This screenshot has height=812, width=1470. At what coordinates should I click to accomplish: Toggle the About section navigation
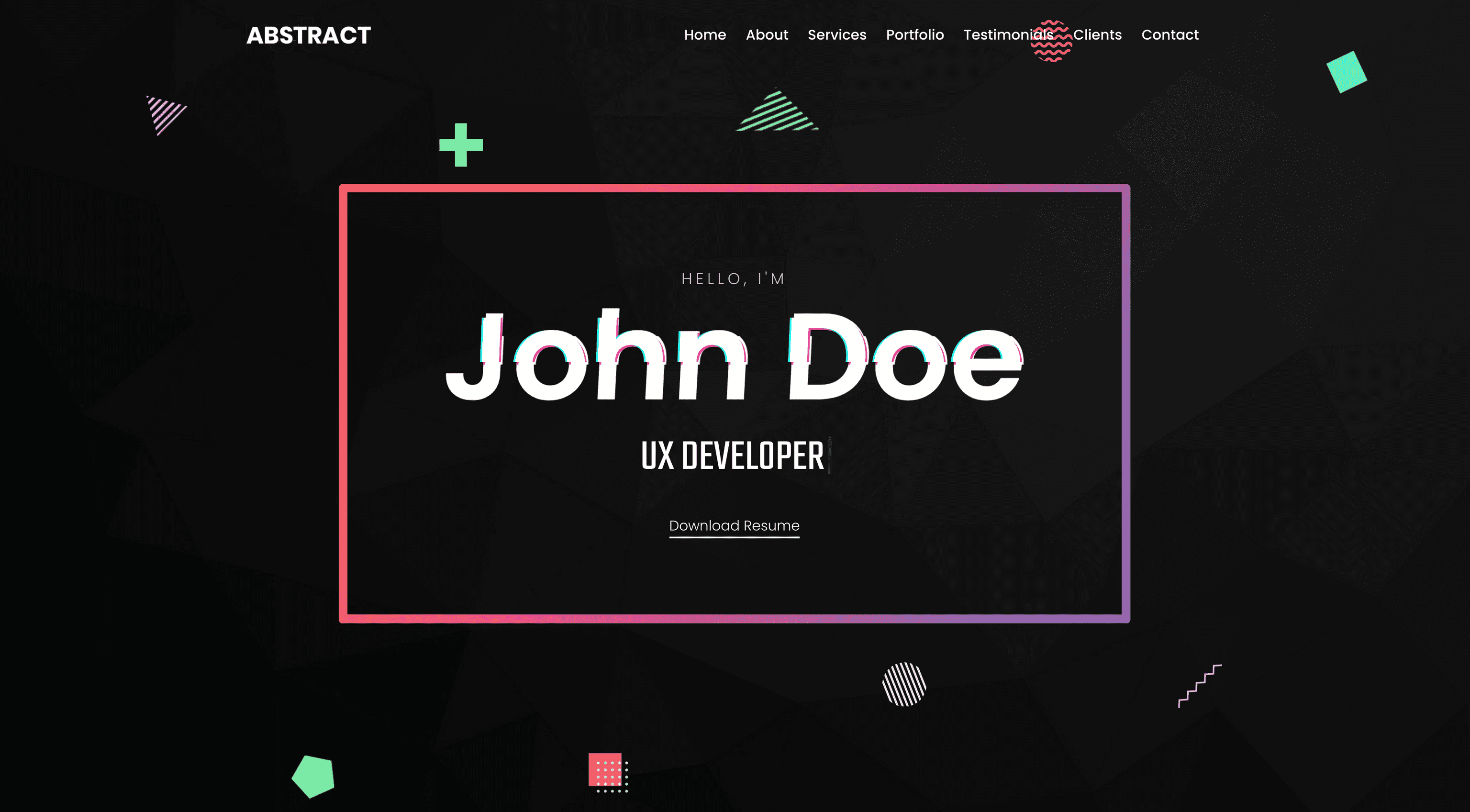[x=766, y=35]
